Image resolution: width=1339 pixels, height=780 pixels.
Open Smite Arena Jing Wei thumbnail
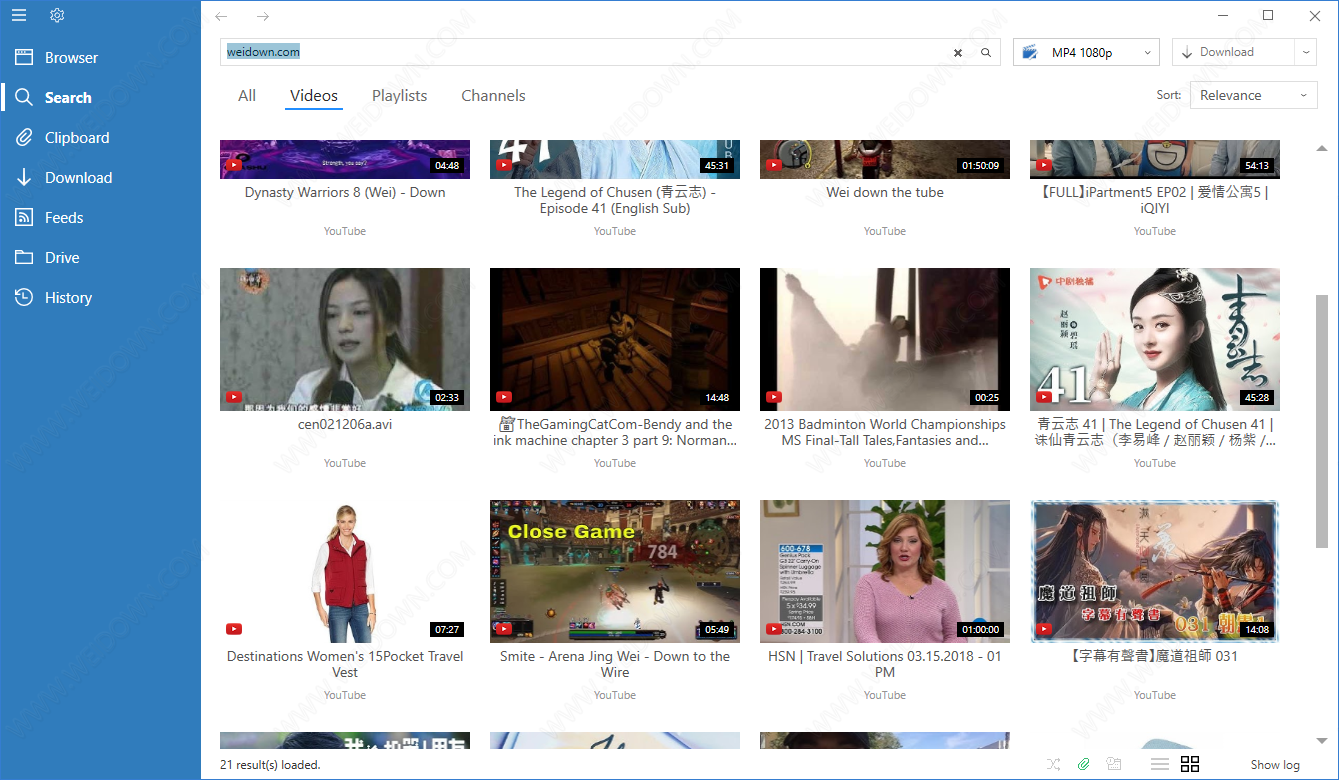615,571
